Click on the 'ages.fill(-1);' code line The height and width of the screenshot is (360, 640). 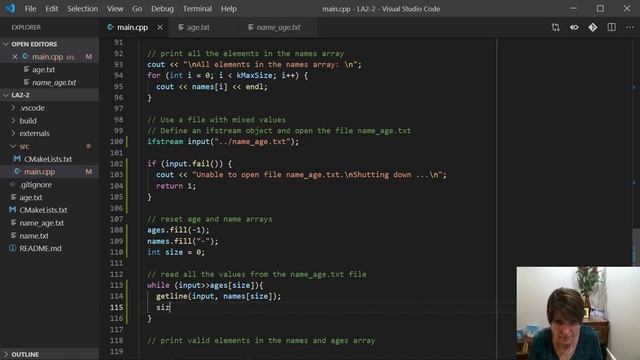tap(178, 230)
